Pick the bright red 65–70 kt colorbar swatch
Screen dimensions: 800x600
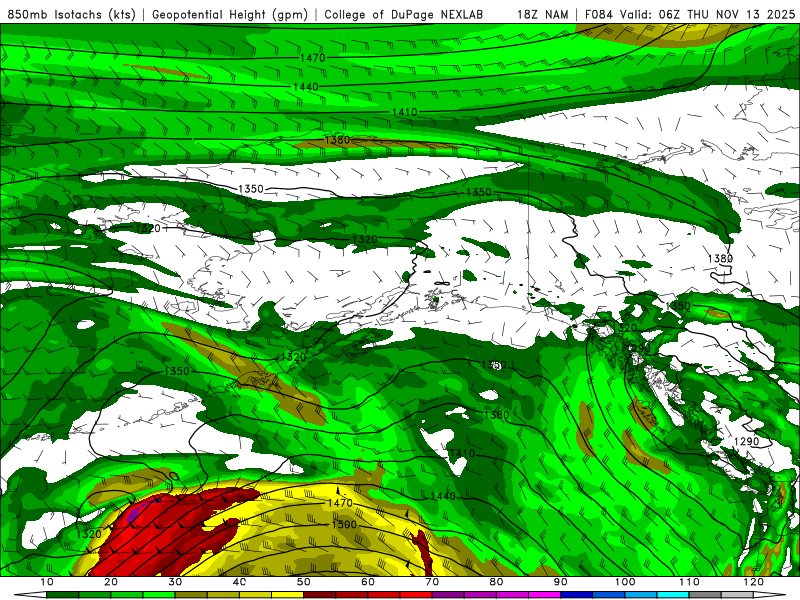[x=416, y=594]
